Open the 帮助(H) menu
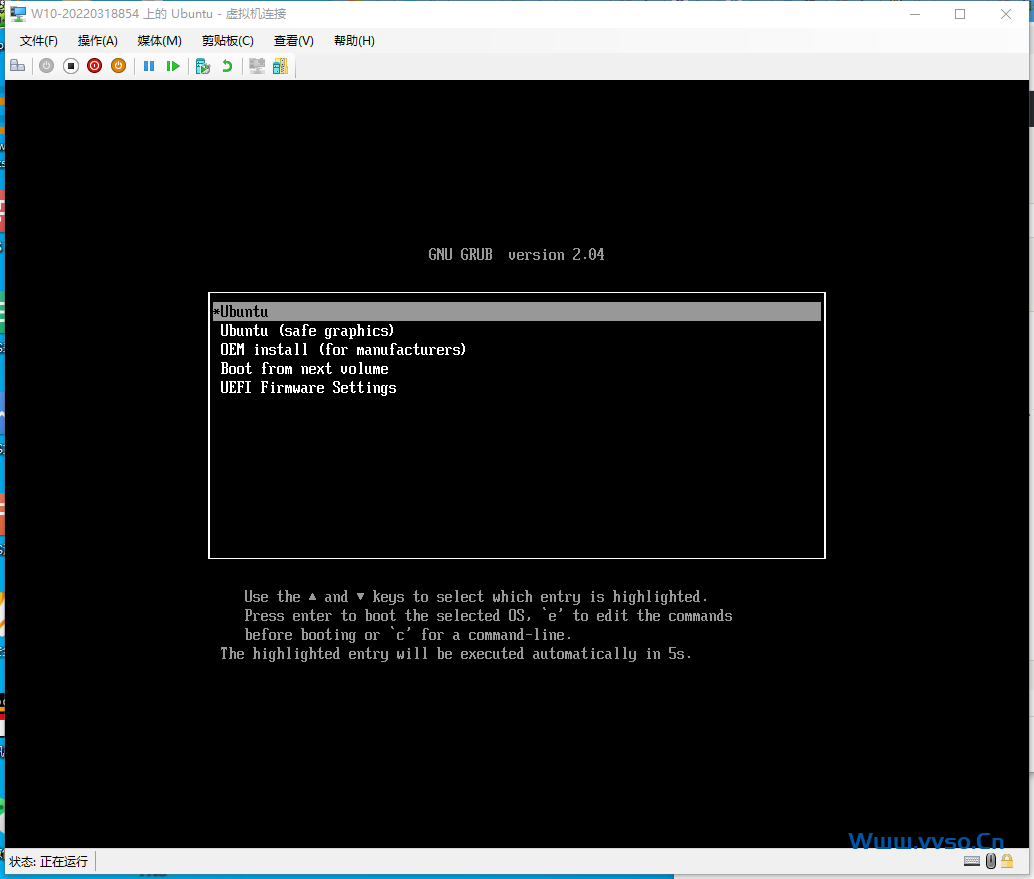This screenshot has width=1034, height=879. point(354,41)
